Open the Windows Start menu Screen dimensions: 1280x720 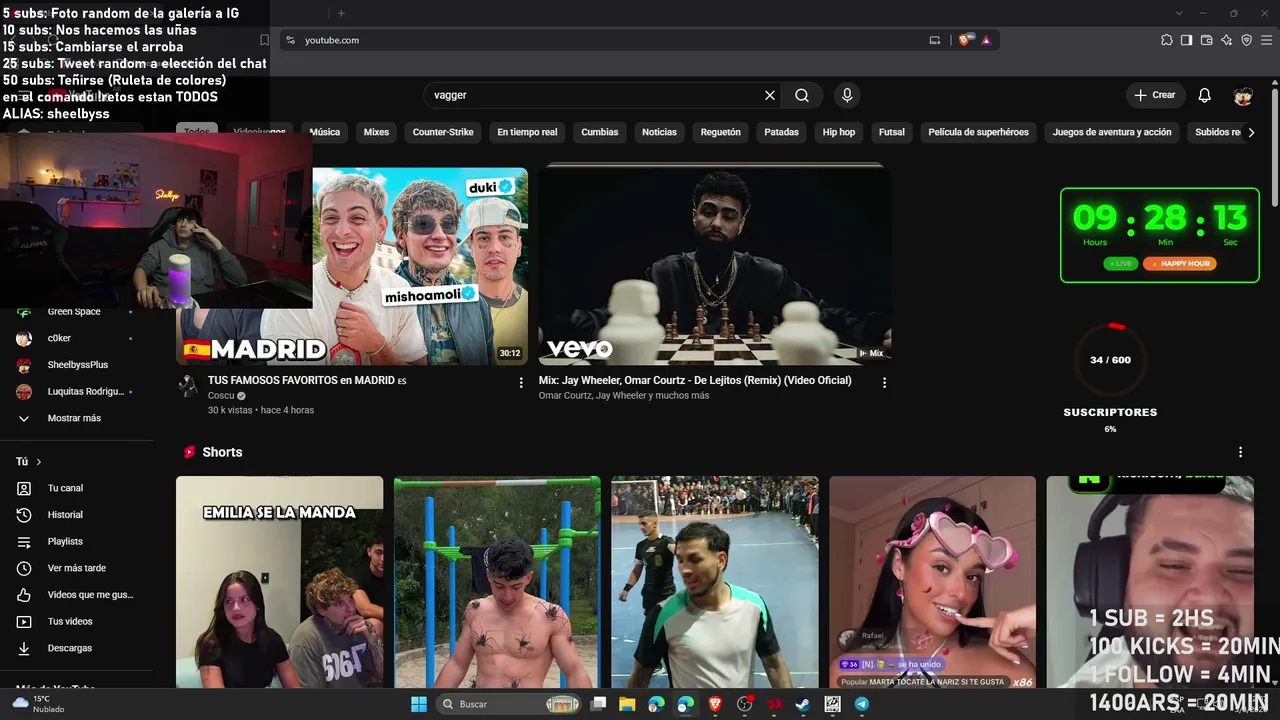pos(419,704)
